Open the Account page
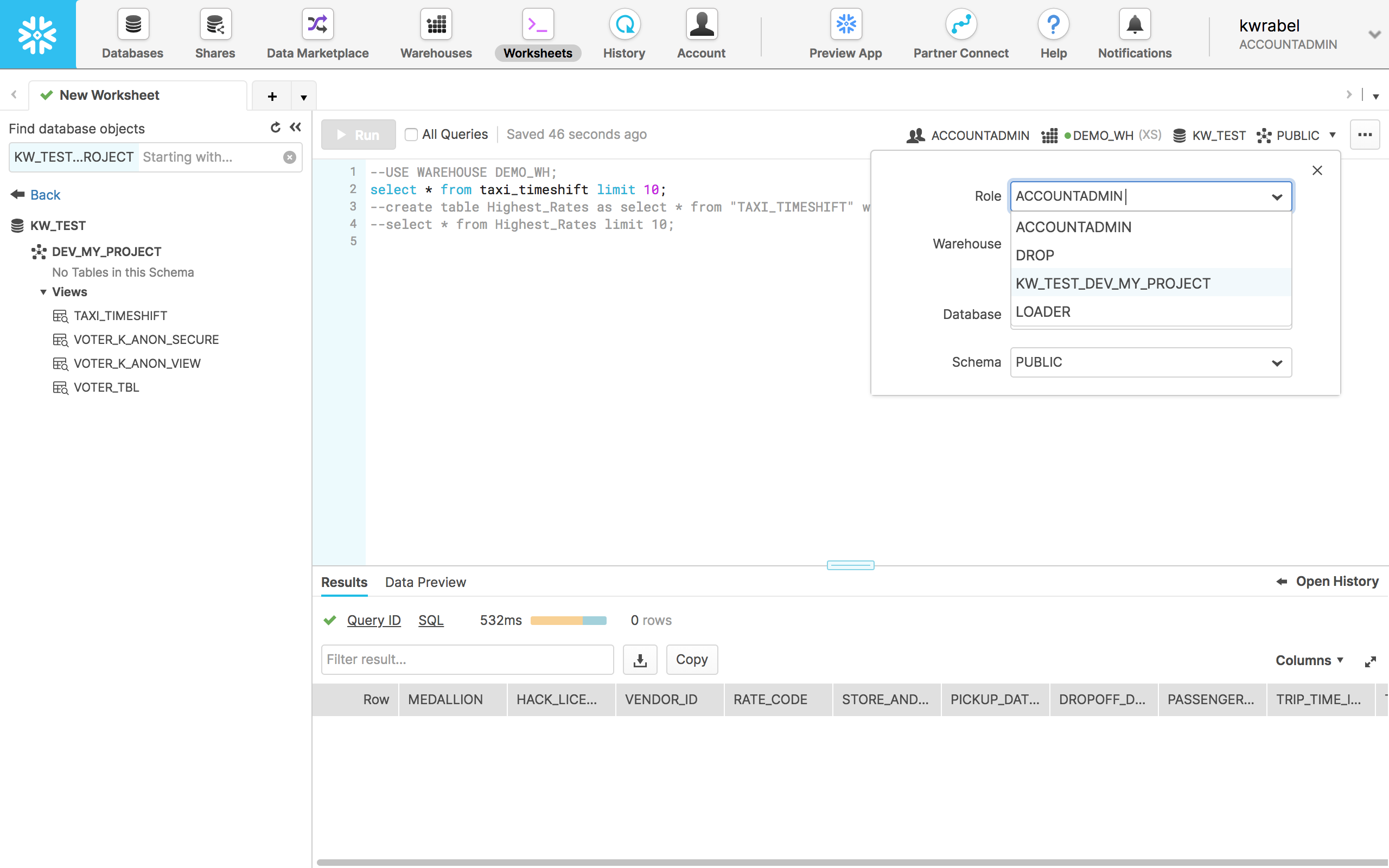The width and height of the screenshot is (1389, 868). 701,34
